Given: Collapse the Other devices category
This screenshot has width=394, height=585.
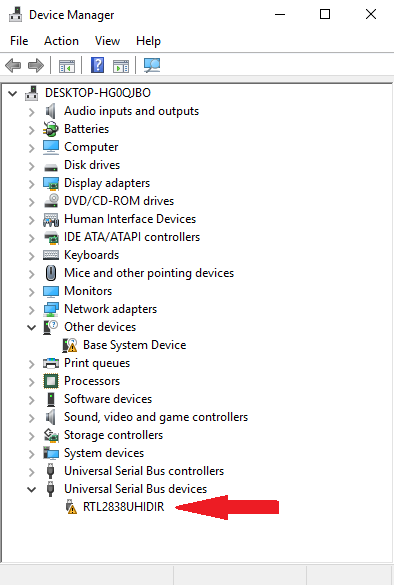Looking at the screenshot, I should (32, 328).
